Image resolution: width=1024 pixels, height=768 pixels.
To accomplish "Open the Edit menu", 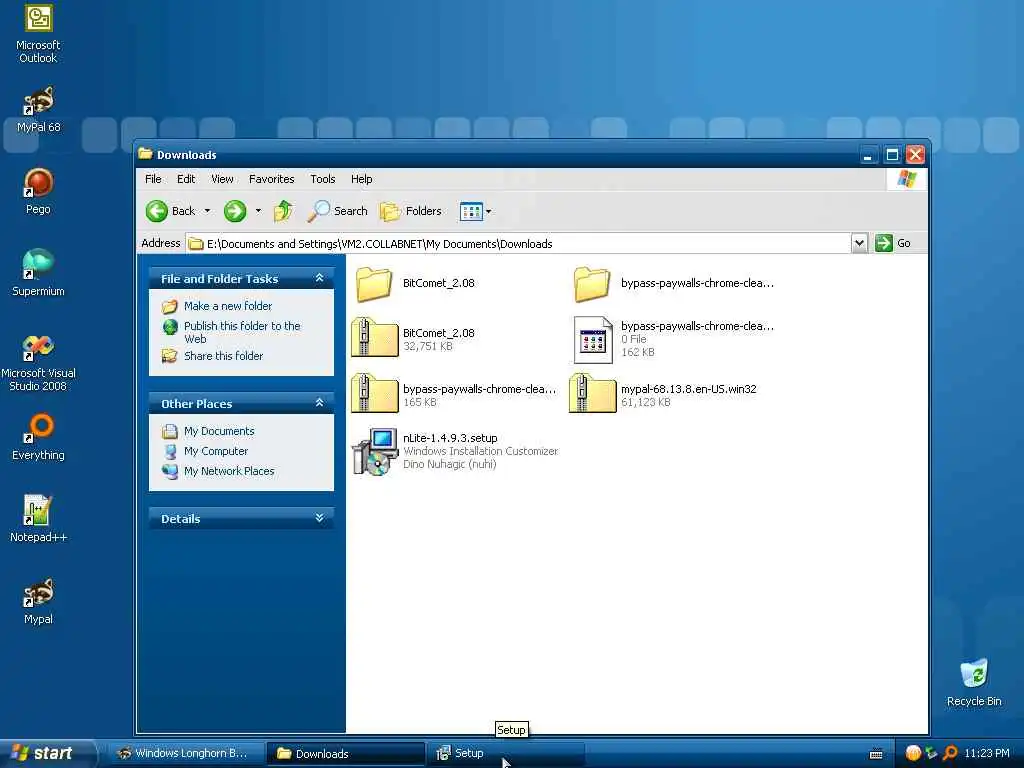I will click(x=185, y=179).
